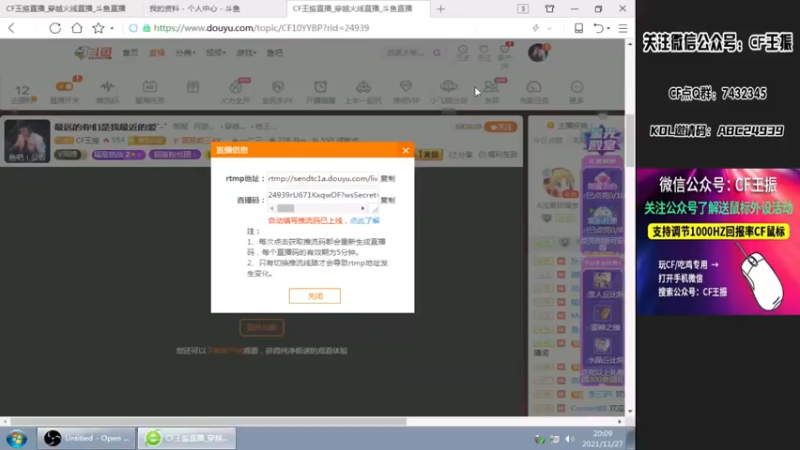Expand the 分类 dropdown menu
This screenshot has height=450, width=800.
tap(185, 53)
